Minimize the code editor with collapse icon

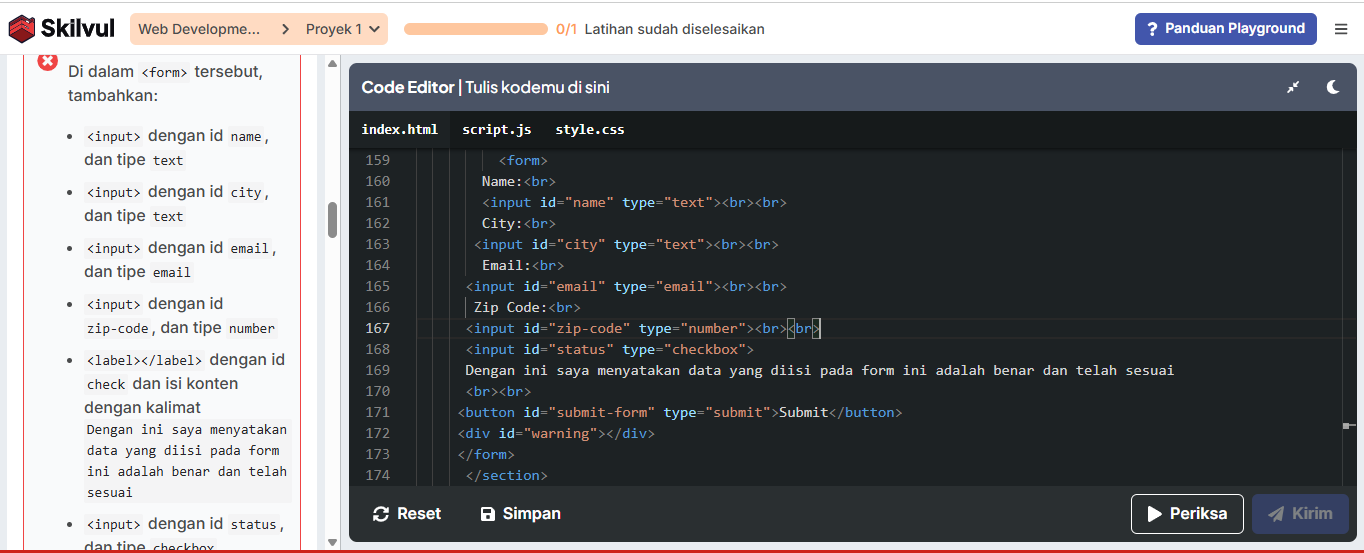click(x=1293, y=87)
